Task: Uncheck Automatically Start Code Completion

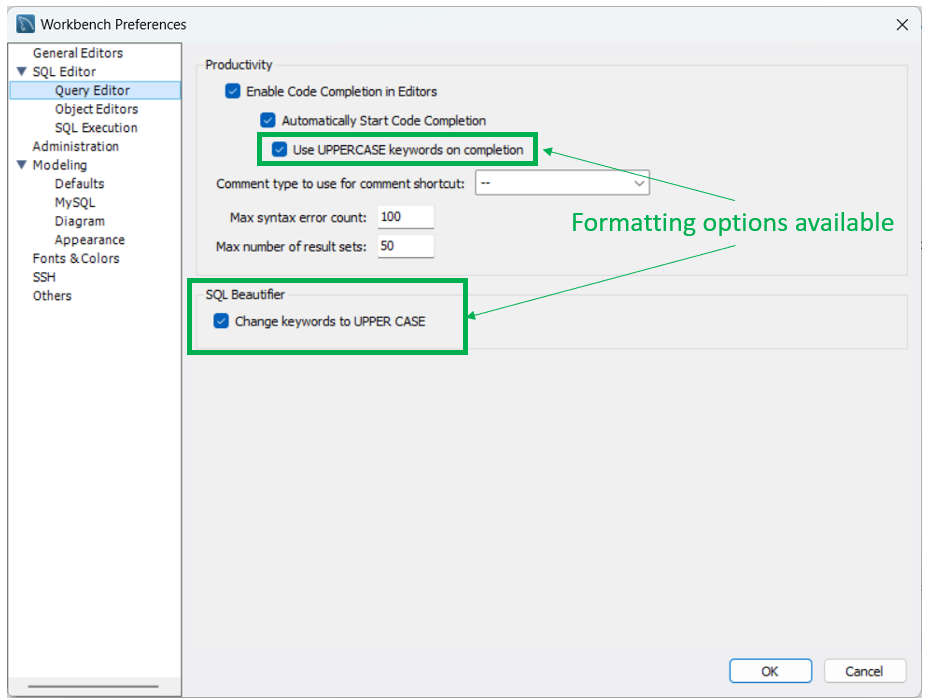Action: pyautogui.click(x=268, y=121)
